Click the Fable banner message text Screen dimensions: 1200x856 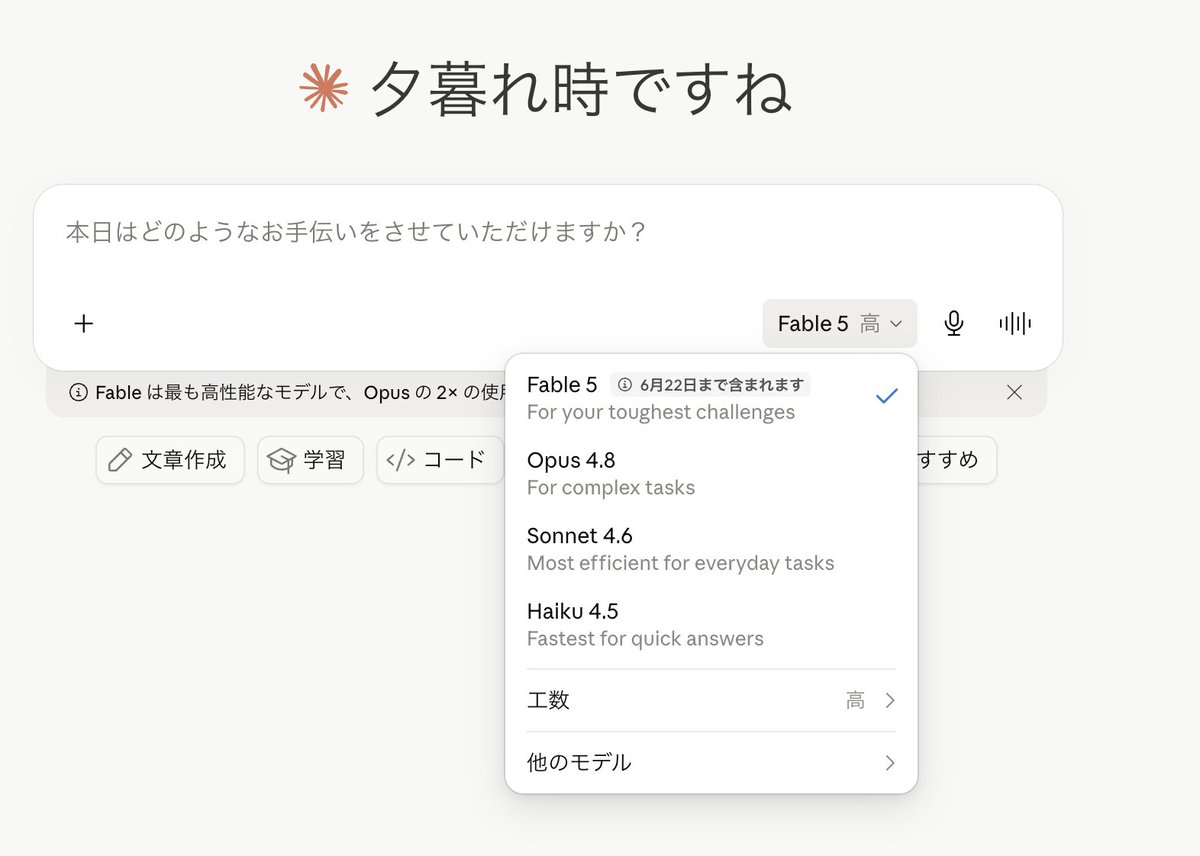302,392
